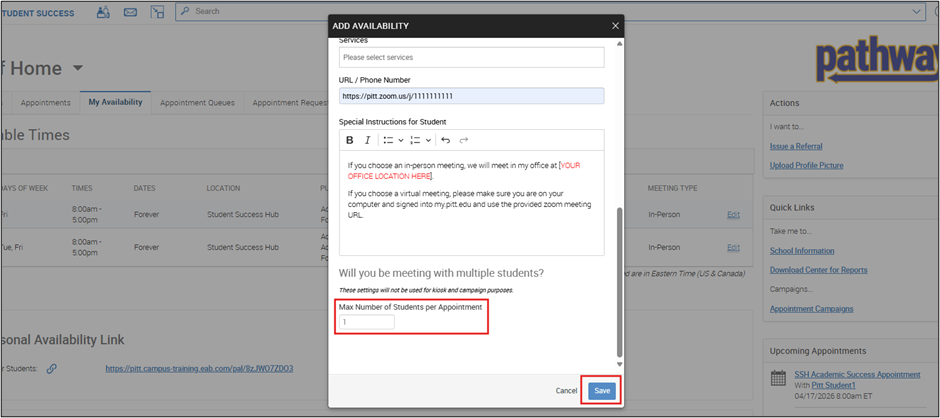Viewport: 940px width, 418px height.
Task: Open SSH Academic Success Appointment link
Action: point(857,374)
